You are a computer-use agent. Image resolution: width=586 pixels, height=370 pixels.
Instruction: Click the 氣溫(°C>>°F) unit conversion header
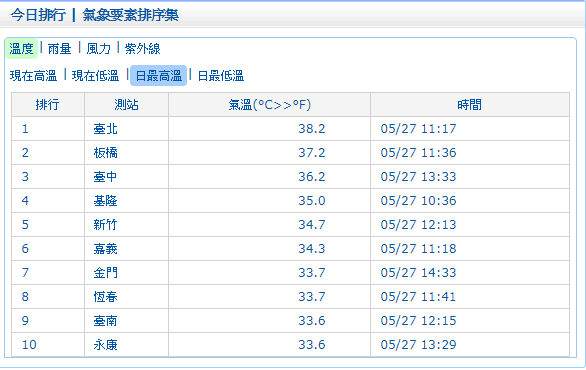(269, 105)
